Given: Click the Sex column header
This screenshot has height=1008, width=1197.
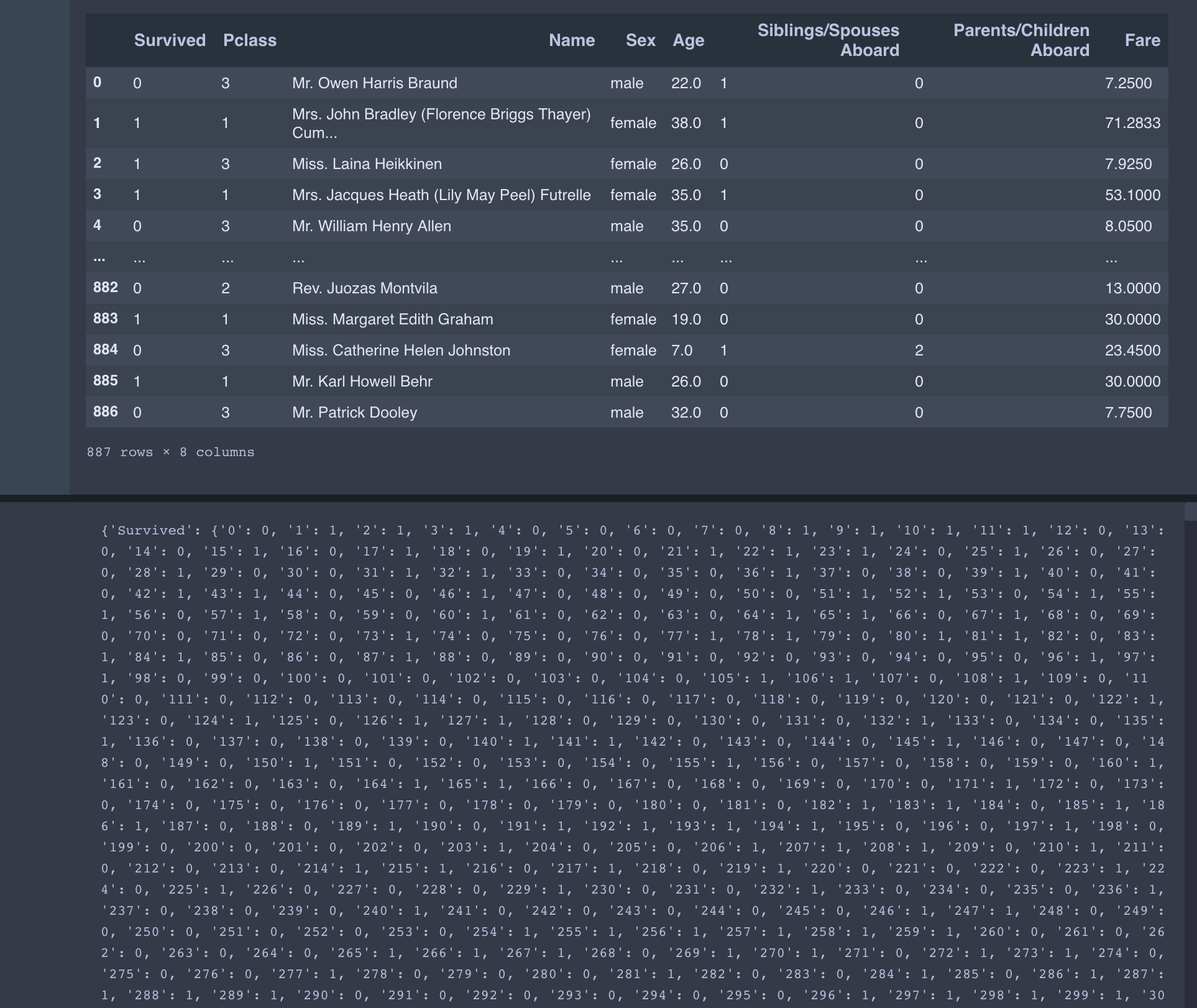Looking at the screenshot, I should [641, 40].
